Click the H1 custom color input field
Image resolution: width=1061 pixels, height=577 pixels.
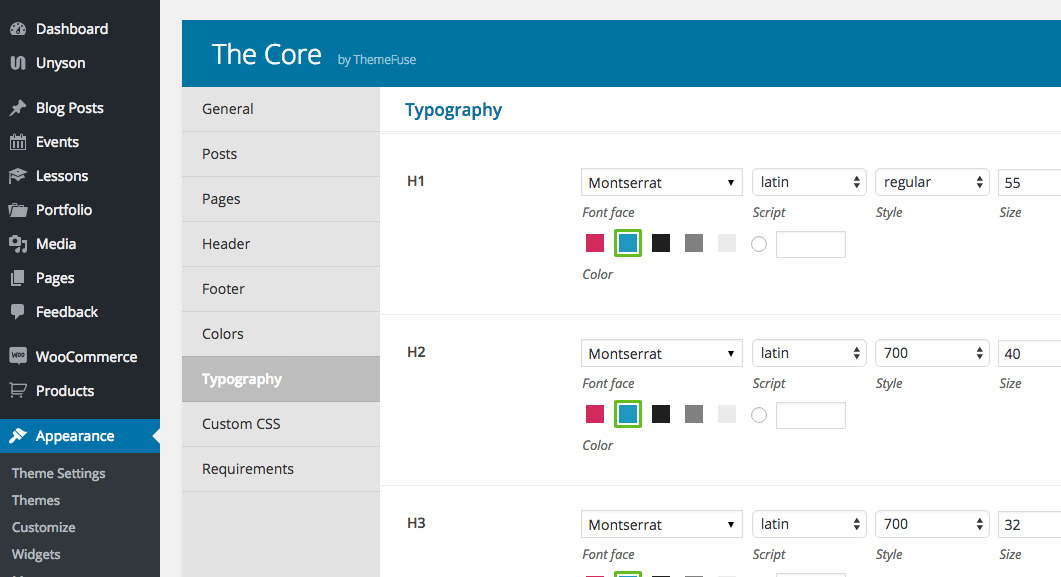pos(811,244)
